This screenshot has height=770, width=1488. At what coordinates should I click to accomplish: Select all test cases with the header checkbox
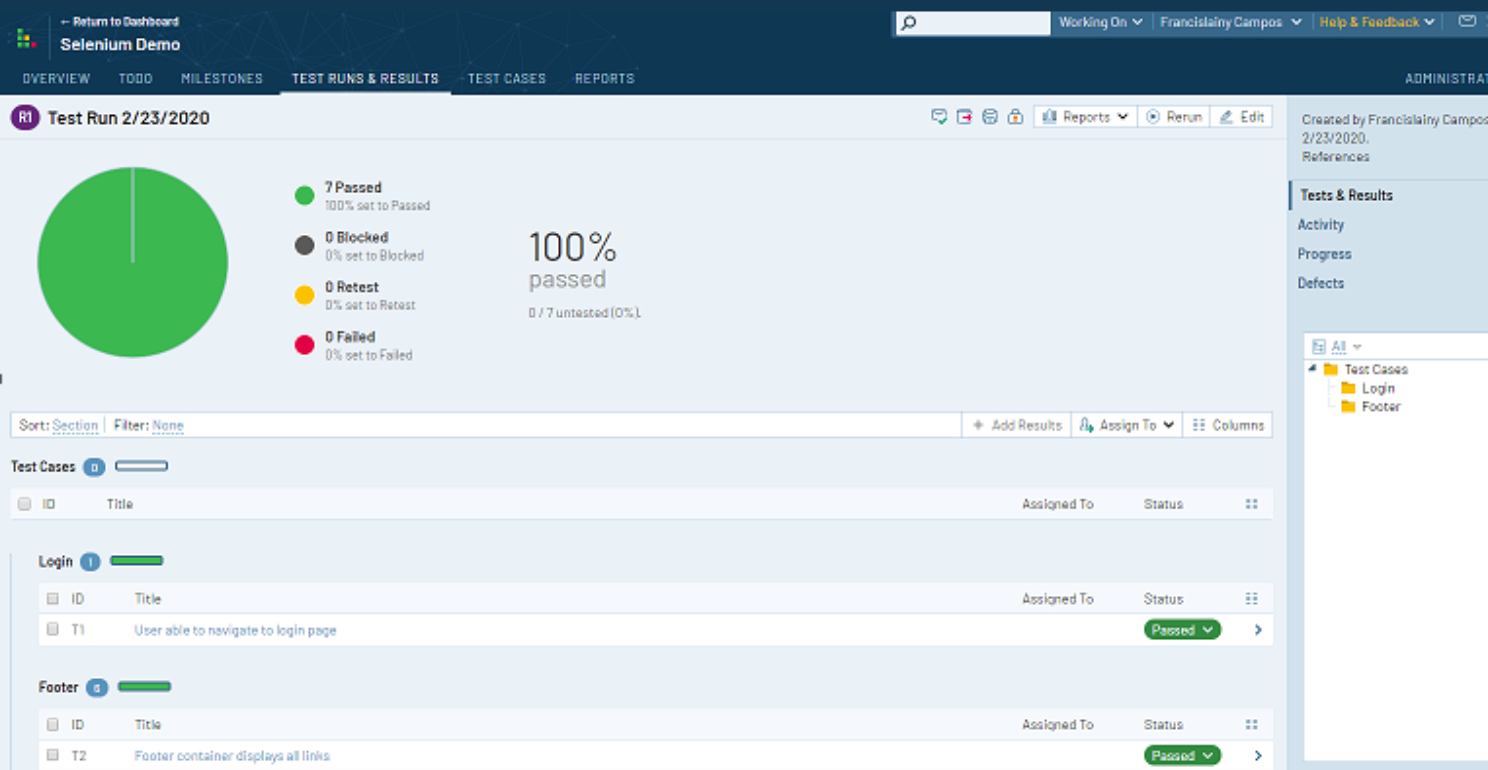pos(24,504)
